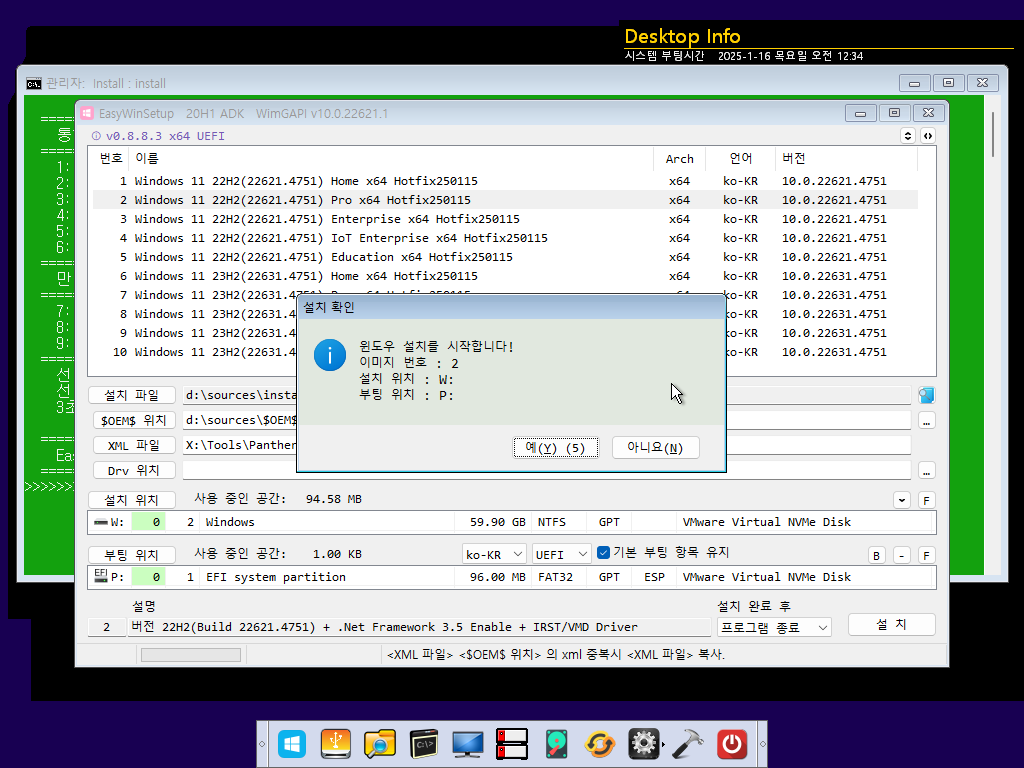Click the up-down arrows button above the list
This screenshot has width=1024, height=768.
click(908, 136)
